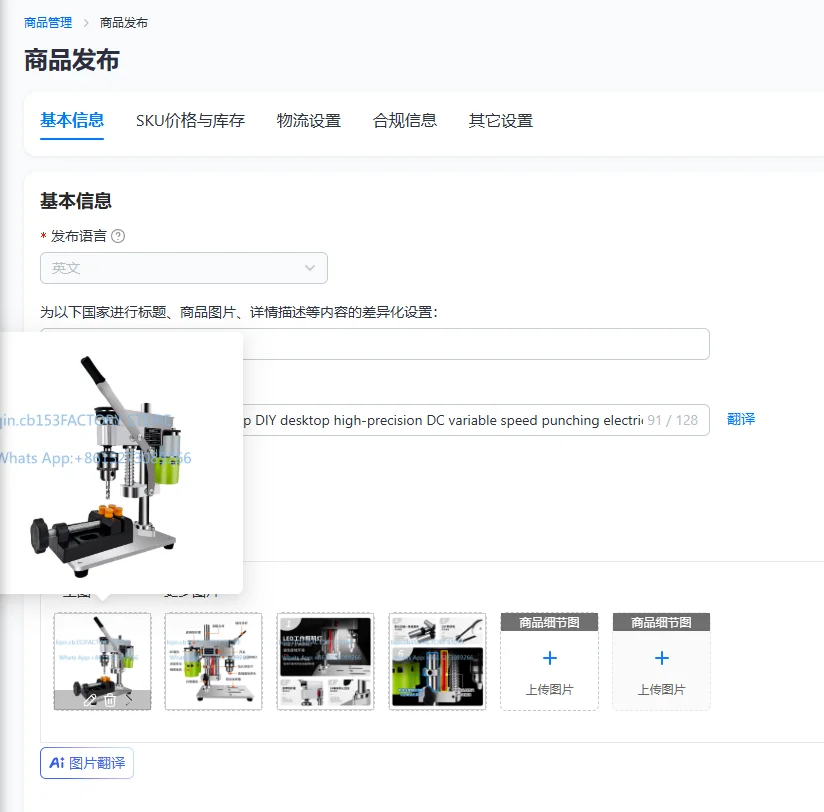
Task: Go to 其它设置 tab
Action: pos(501,120)
